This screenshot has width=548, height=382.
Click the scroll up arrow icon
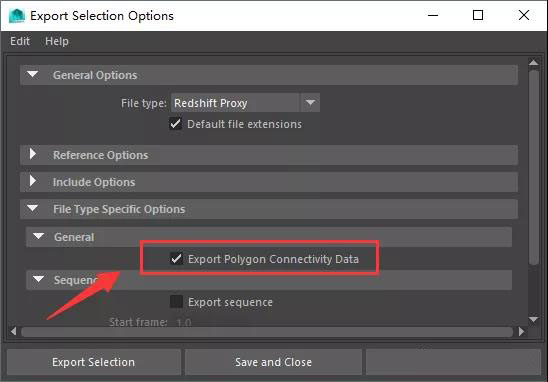(x=533, y=63)
